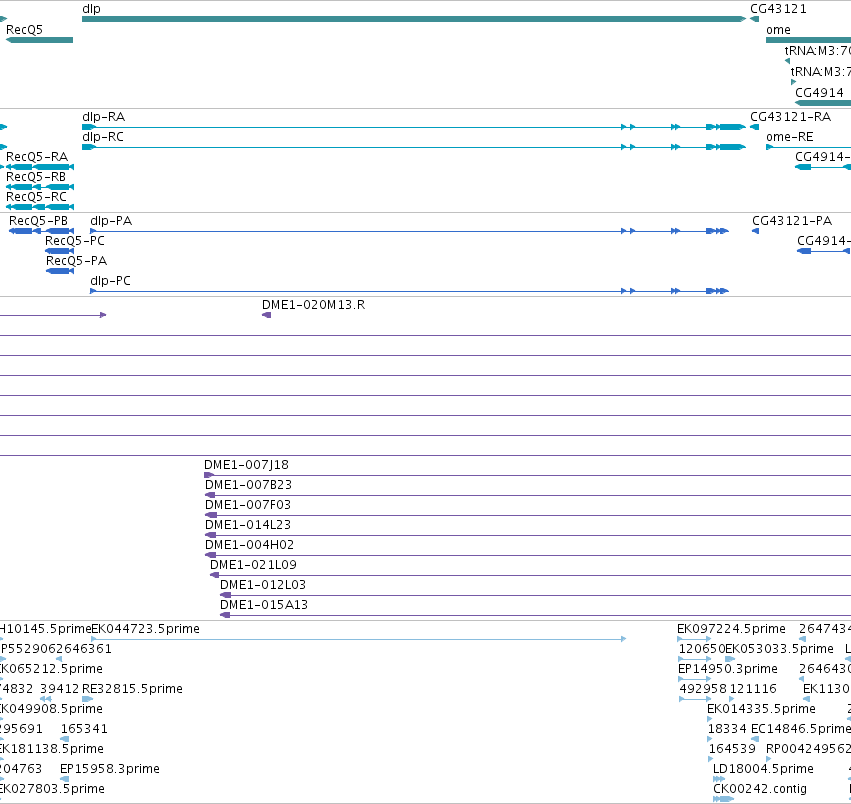851x804 pixels.
Task: Select the RecQ5 gene feature
Action: (x=39, y=40)
